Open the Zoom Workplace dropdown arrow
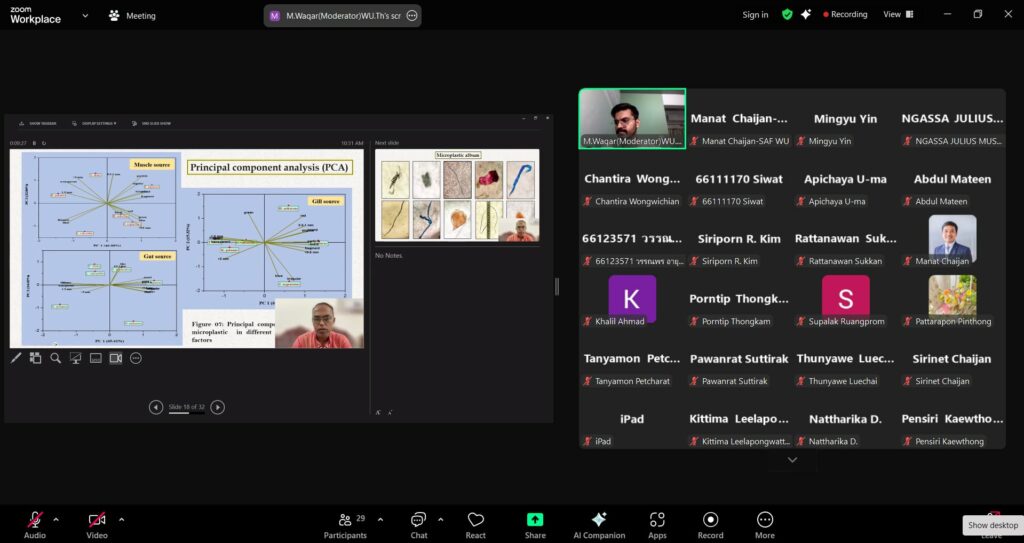This screenshot has width=1024, height=543. click(85, 15)
